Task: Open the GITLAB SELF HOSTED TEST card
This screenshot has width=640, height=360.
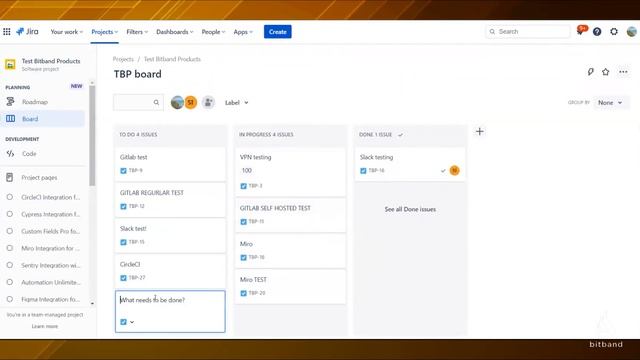Action: pos(290,215)
